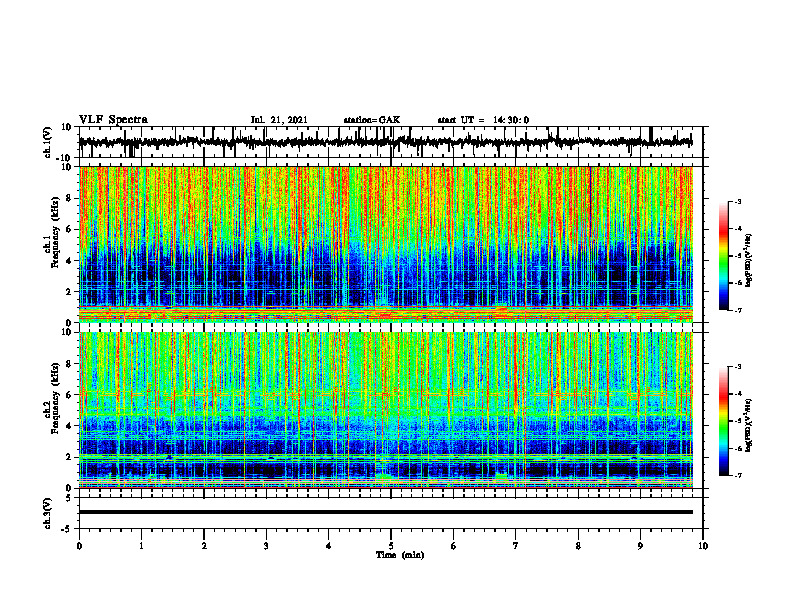Click the log(PSD) label beside ch.1 color bar
The height and width of the screenshot is (612, 792).
[749, 261]
